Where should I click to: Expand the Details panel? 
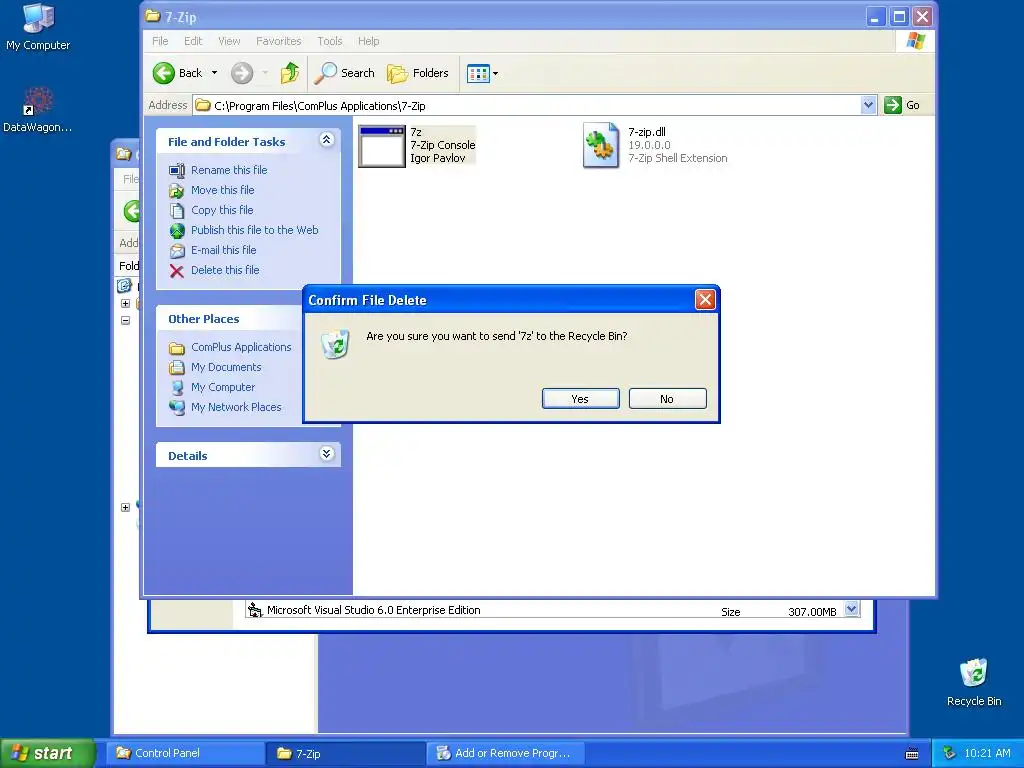(327, 454)
